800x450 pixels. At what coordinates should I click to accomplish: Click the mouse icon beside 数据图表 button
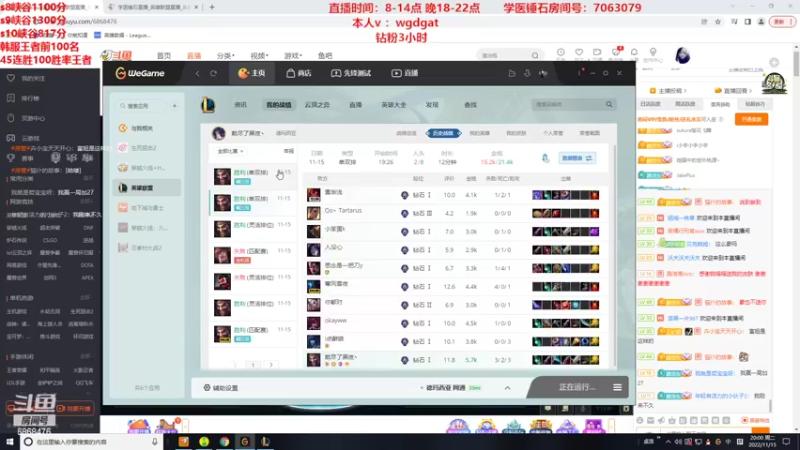(x=545, y=158)
